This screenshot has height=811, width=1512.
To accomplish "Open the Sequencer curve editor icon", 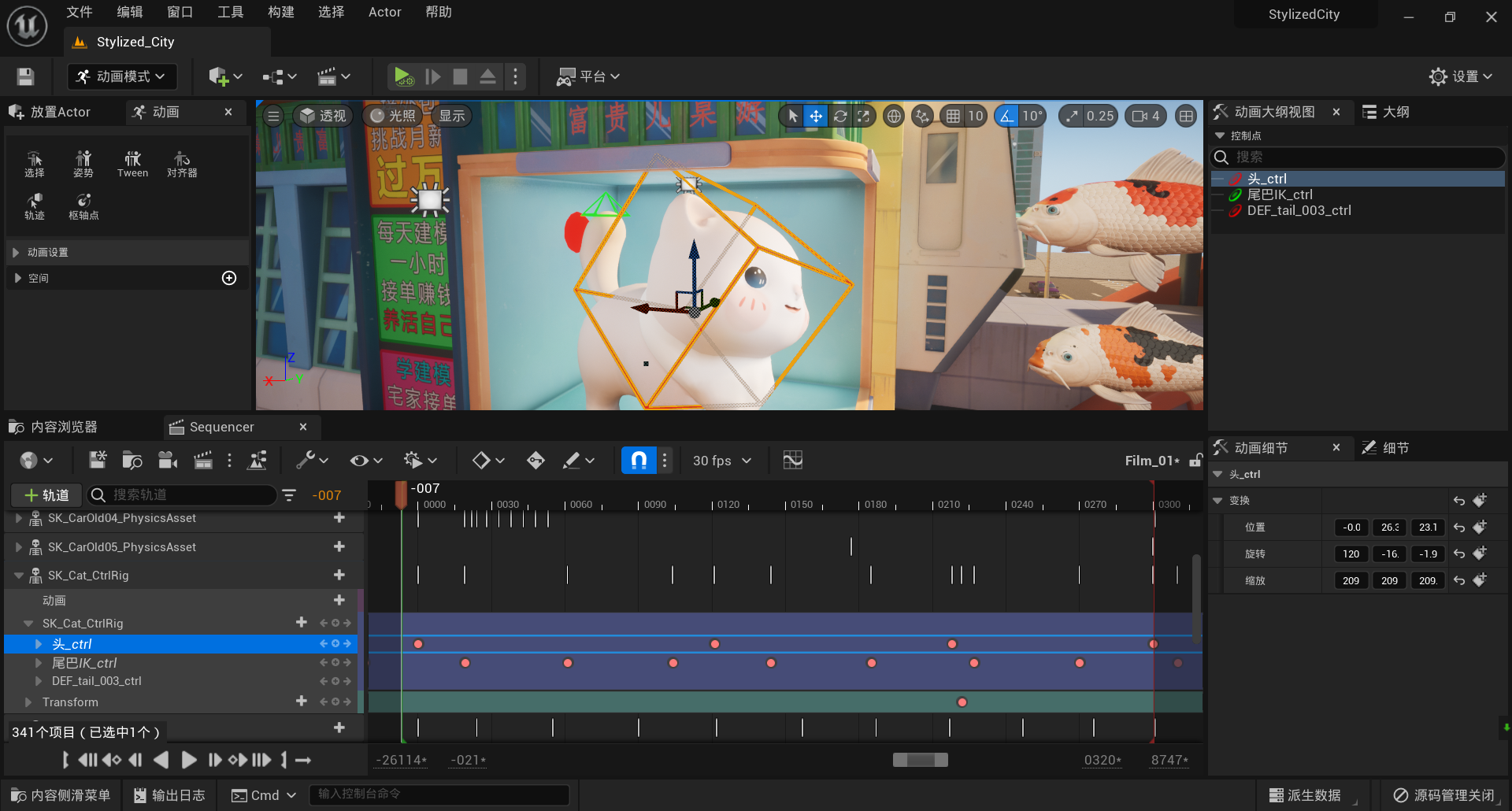I will tap(792, 461).
